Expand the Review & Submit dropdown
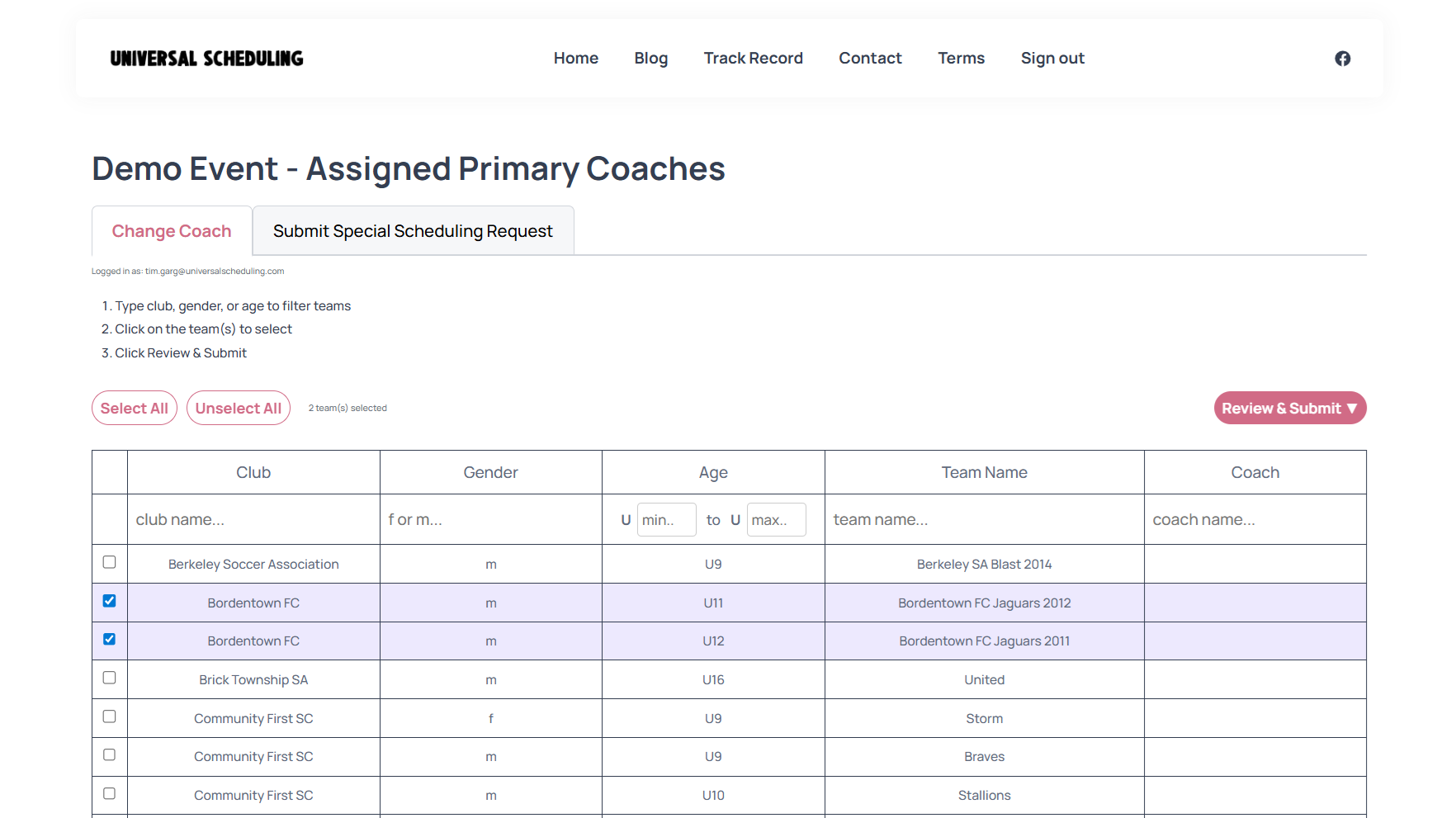1456x818 pixels. (x=1289, y=408)
